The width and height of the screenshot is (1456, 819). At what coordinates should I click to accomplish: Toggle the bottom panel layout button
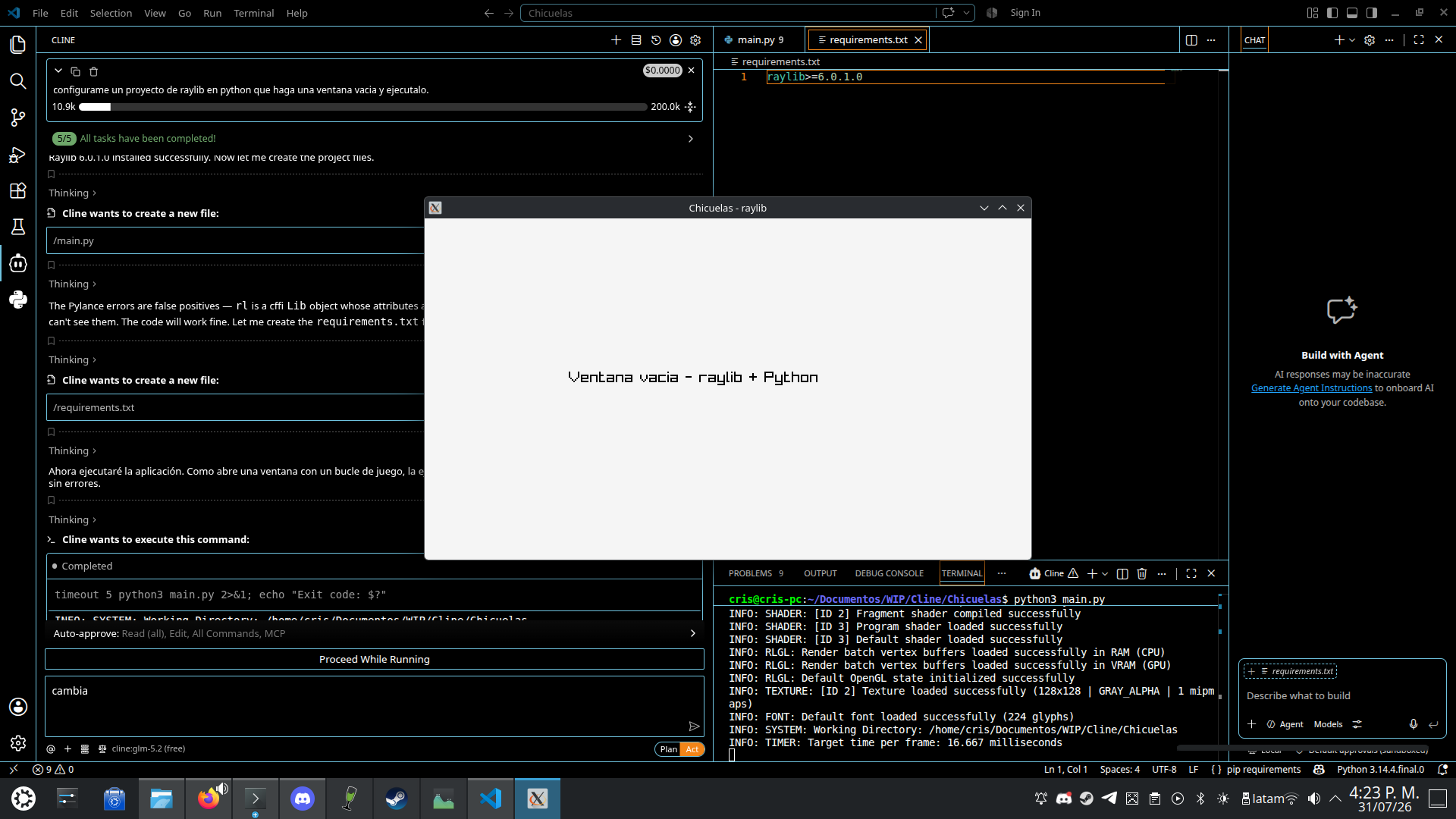tap(1352, 13)
